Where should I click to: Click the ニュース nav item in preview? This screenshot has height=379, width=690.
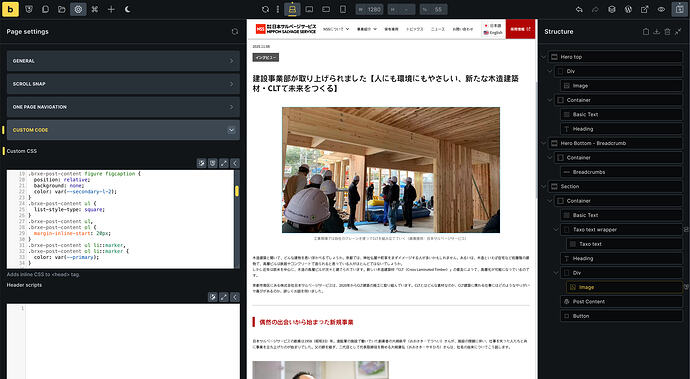437,29
